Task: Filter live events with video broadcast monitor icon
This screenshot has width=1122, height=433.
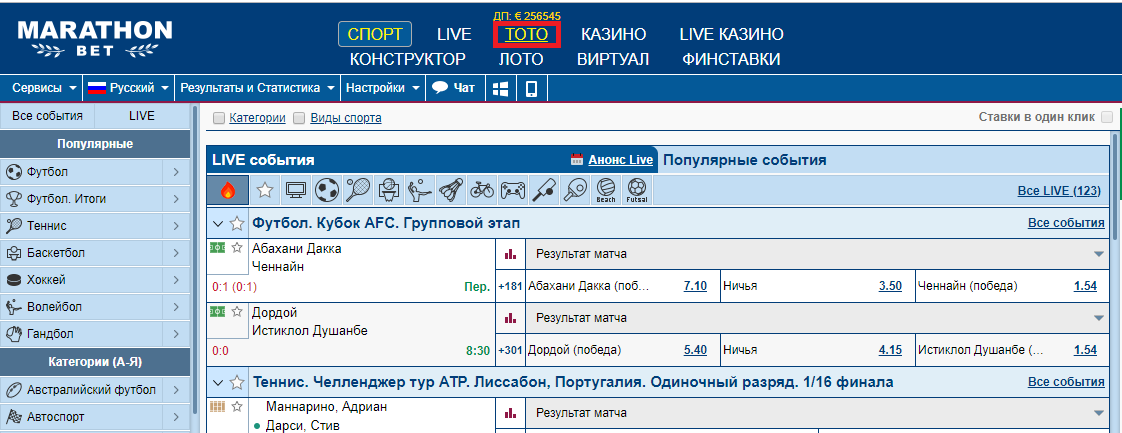Action: point(296,190)
